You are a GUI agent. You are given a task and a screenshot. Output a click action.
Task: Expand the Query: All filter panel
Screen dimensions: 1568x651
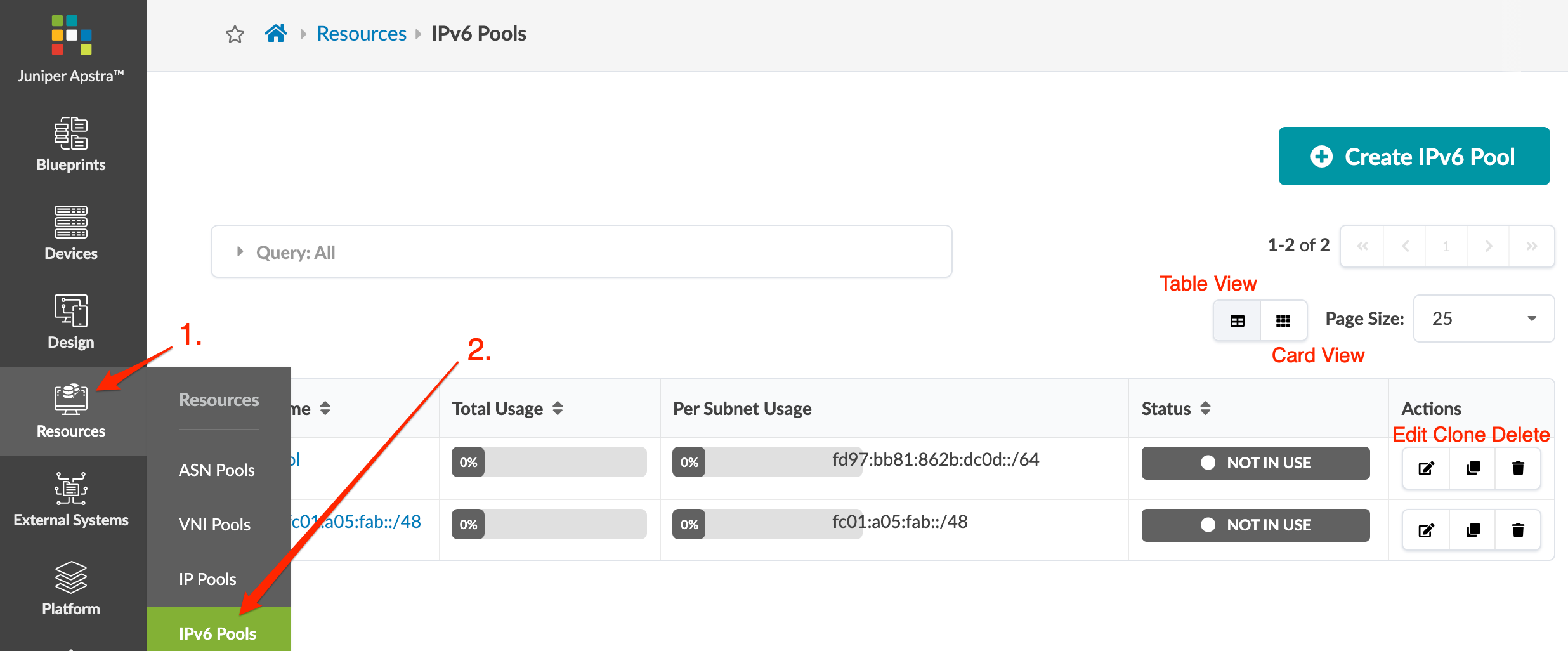pos(240,252)
